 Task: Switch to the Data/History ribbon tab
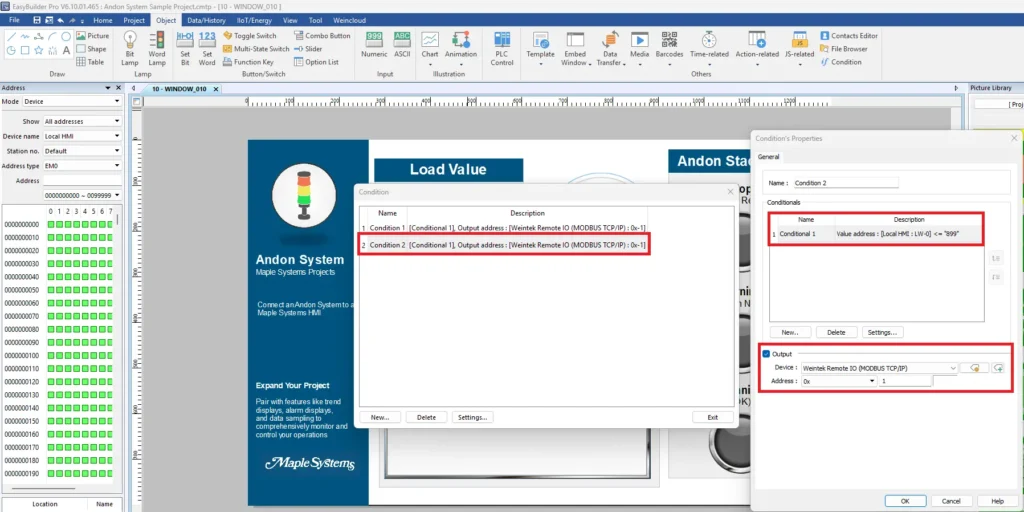tap(206, 20)
